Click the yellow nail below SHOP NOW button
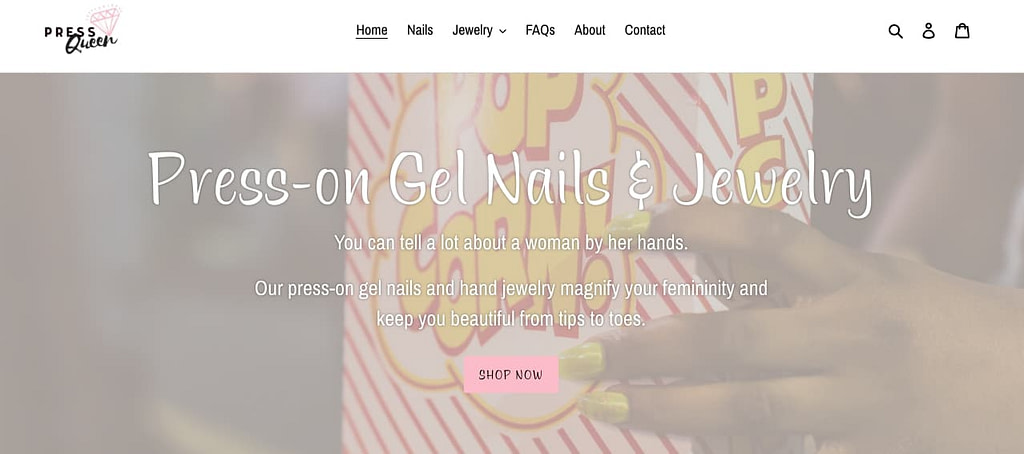Screen dimensions: 1024x454 point(604,407)
